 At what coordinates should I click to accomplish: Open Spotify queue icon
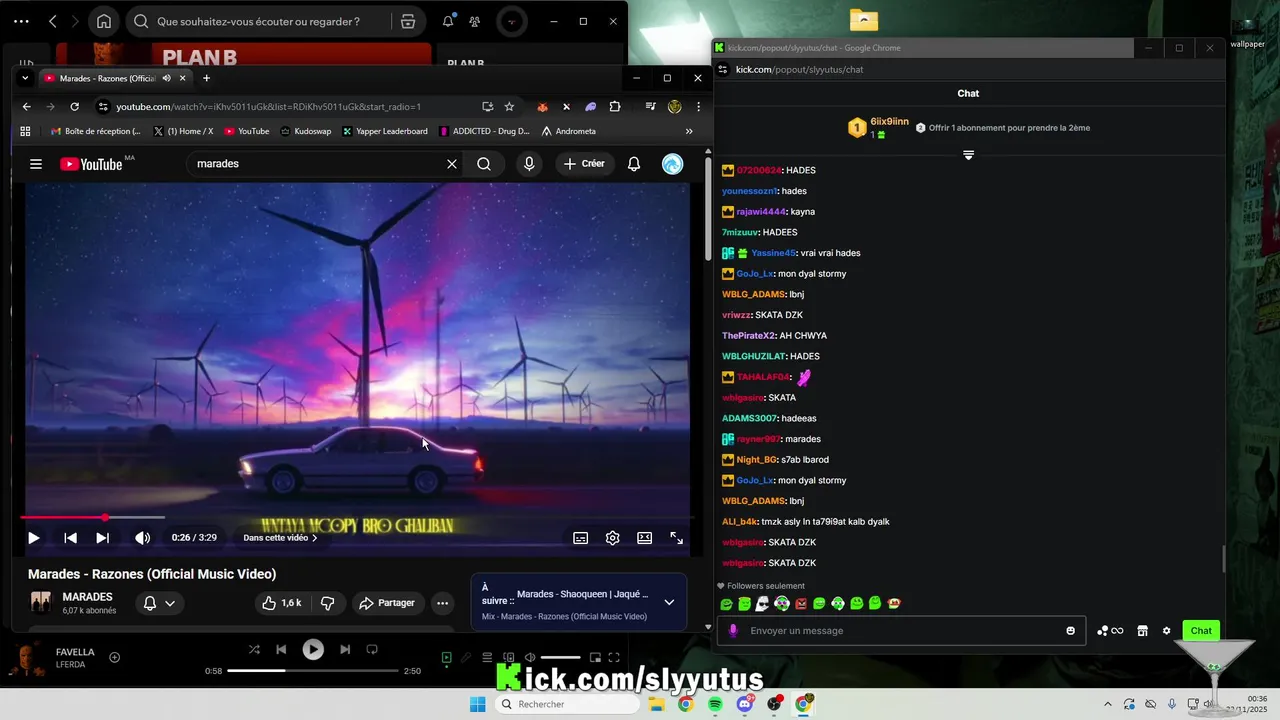[x=487, y=657]
